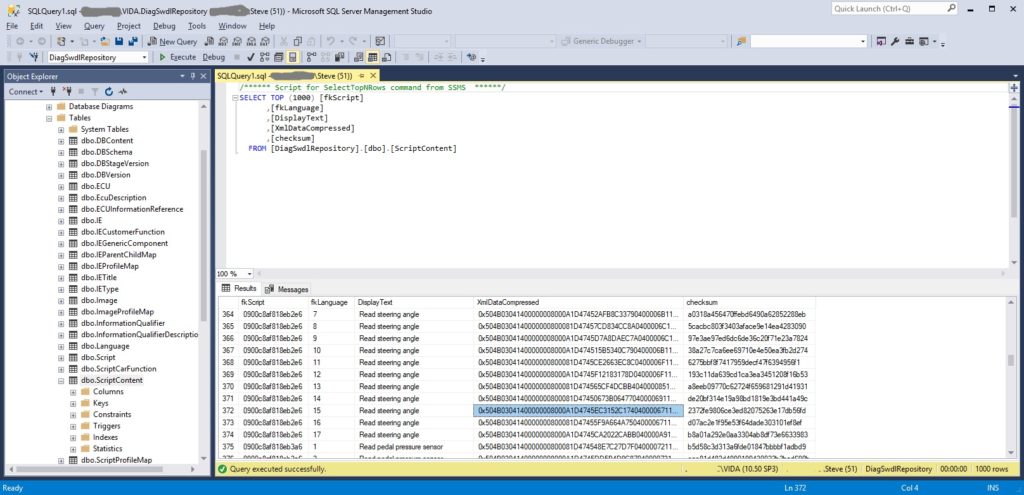1024x495 pixels.
Task: Click the Find in Files icon
Action: (741, 41)
